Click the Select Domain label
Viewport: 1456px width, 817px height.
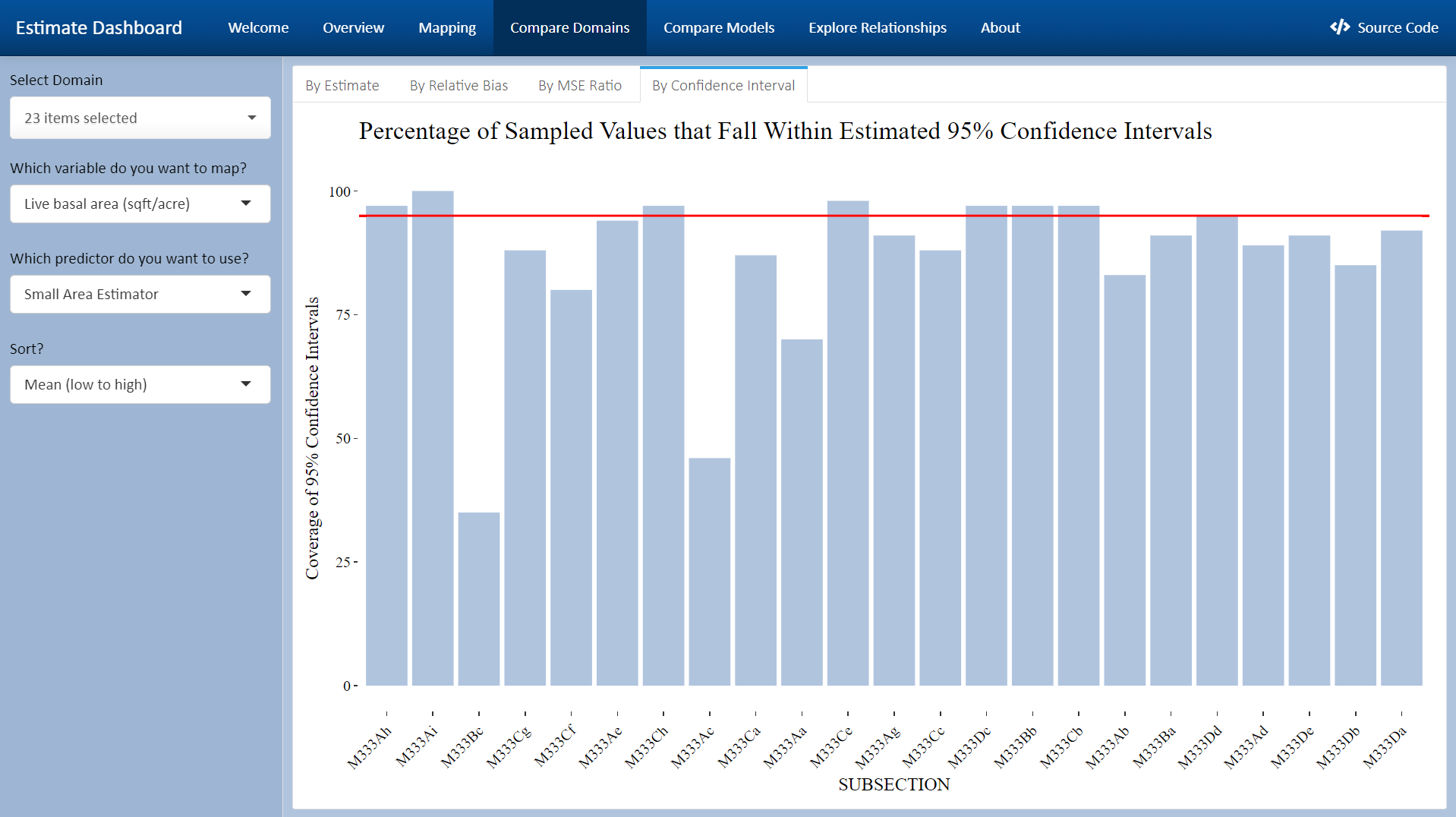(x=56, y=80)
